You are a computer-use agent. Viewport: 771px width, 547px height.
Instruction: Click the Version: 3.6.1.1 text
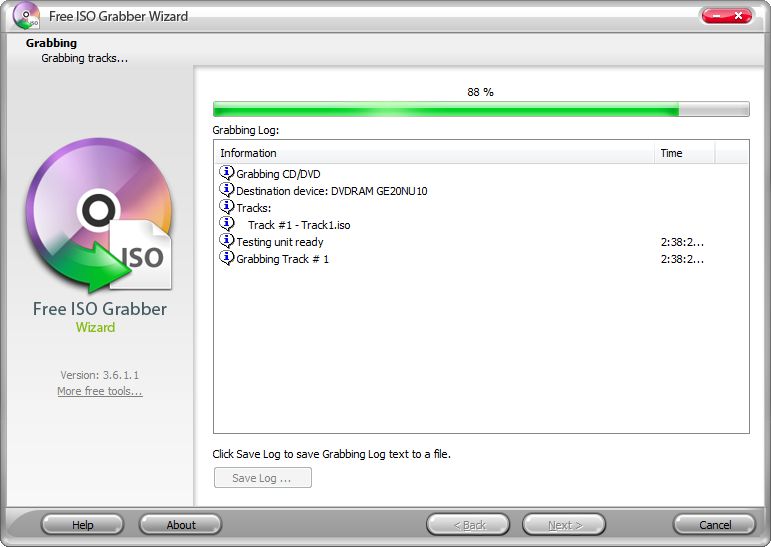point(100,375)
